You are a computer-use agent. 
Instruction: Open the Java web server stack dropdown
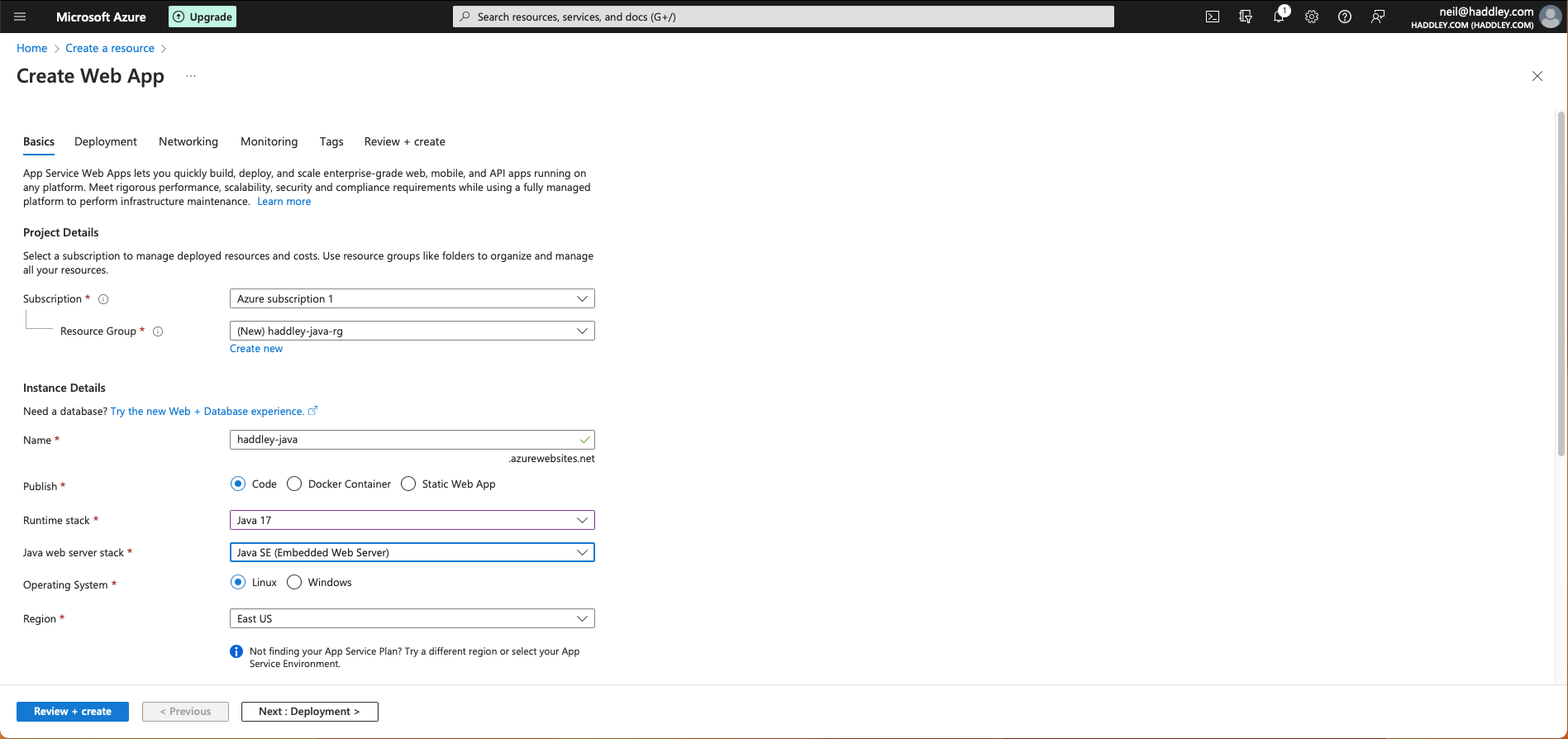click(412, 552)
